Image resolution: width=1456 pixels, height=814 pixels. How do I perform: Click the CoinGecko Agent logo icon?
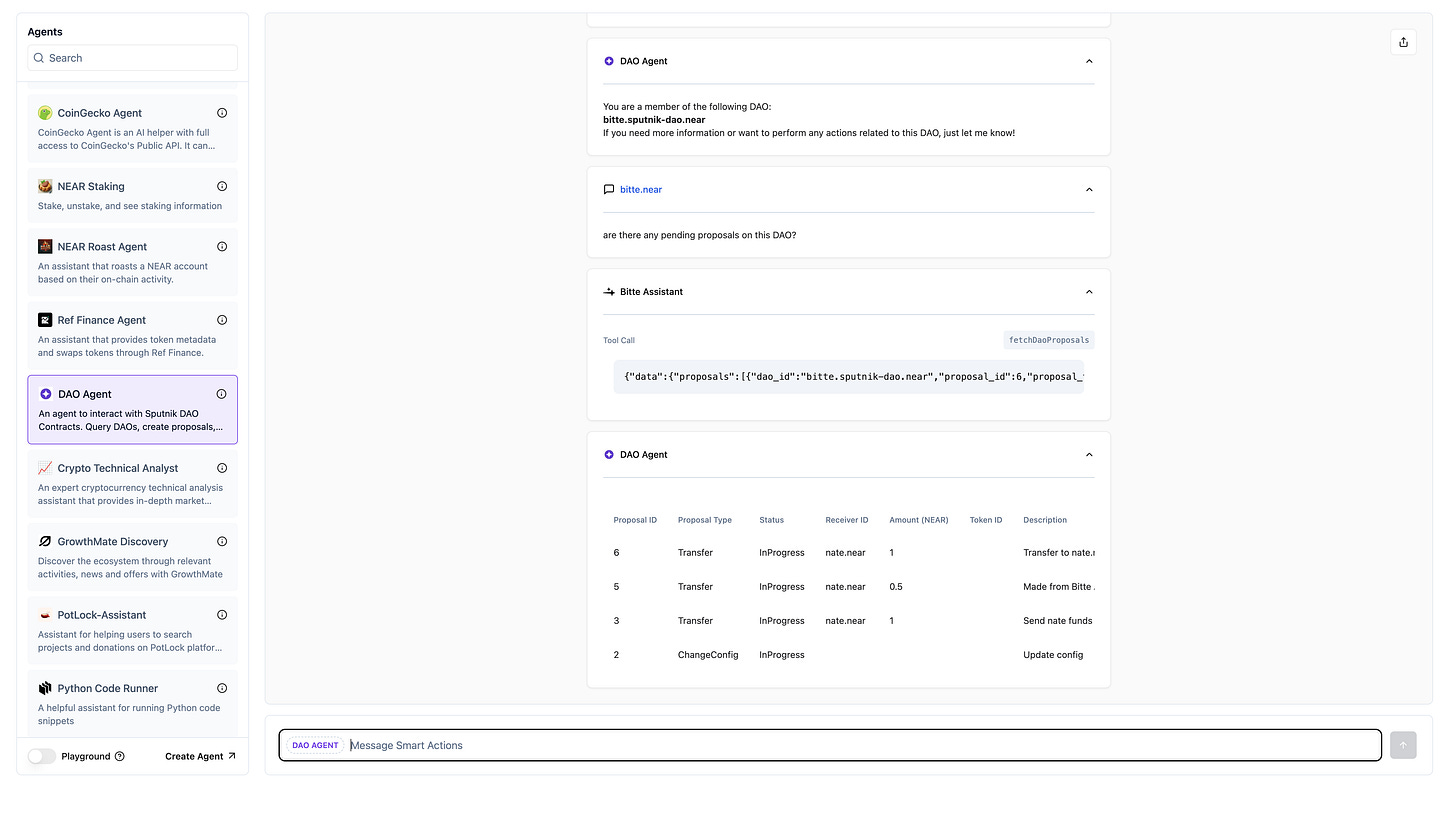[x=45, y=113]
